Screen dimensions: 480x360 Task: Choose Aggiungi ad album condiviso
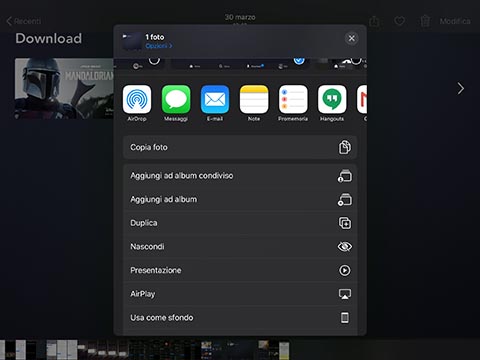point(240,176)
